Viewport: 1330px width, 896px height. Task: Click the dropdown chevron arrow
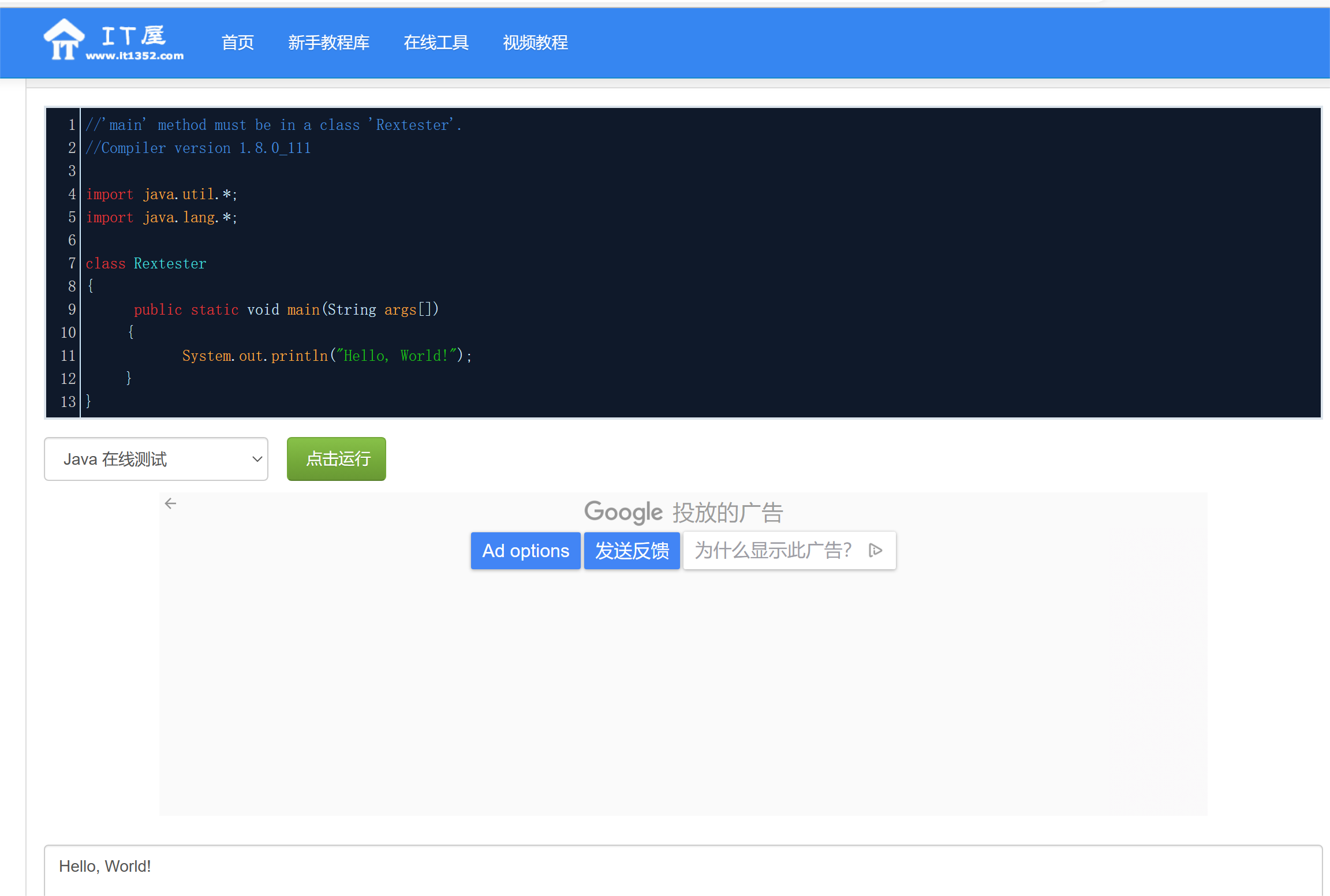pyautogui.click(x=257, y=459)
